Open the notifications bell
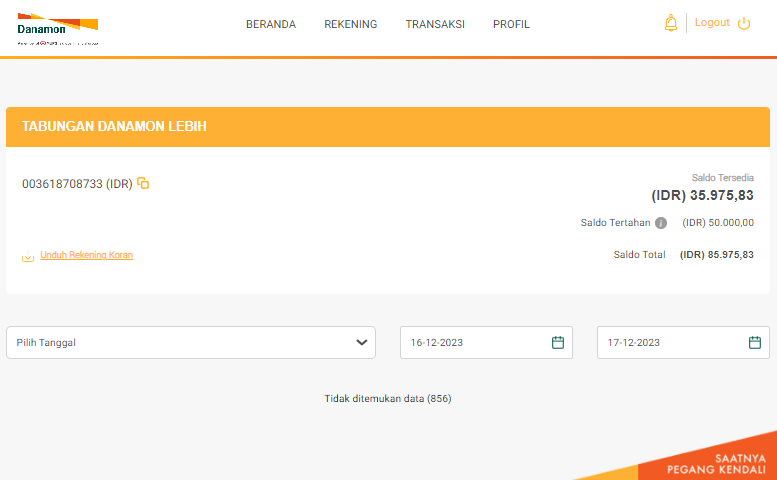The image size is (777, 480). tap(670, 23)
